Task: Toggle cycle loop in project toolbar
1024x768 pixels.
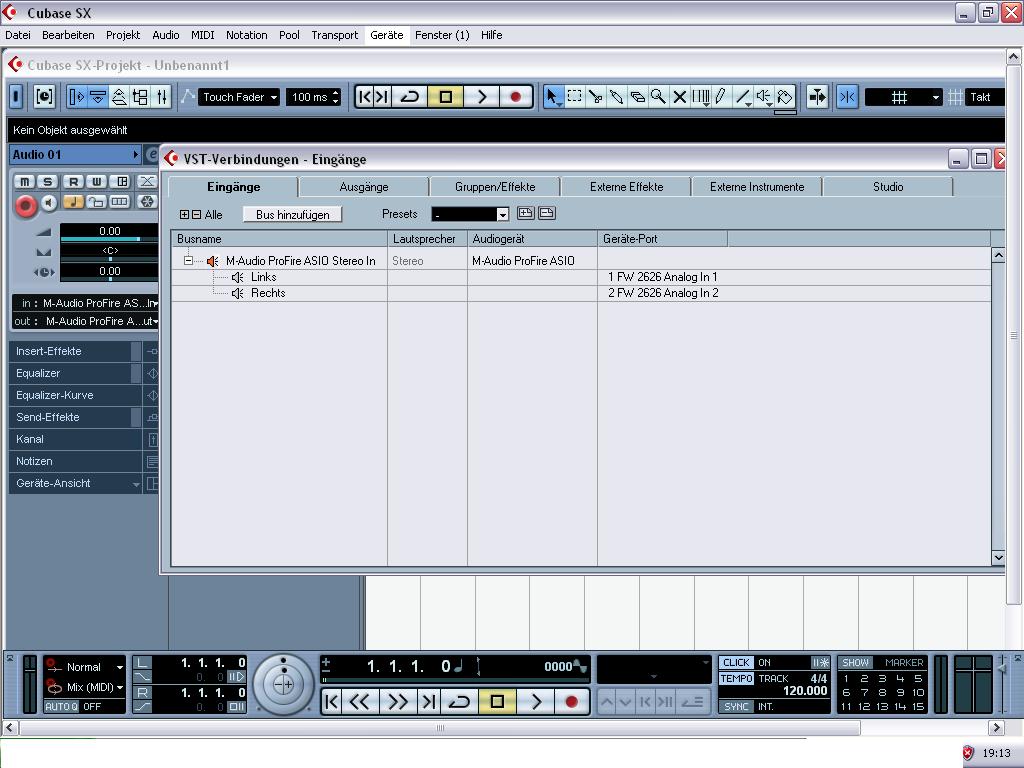Action: [410, 97]
